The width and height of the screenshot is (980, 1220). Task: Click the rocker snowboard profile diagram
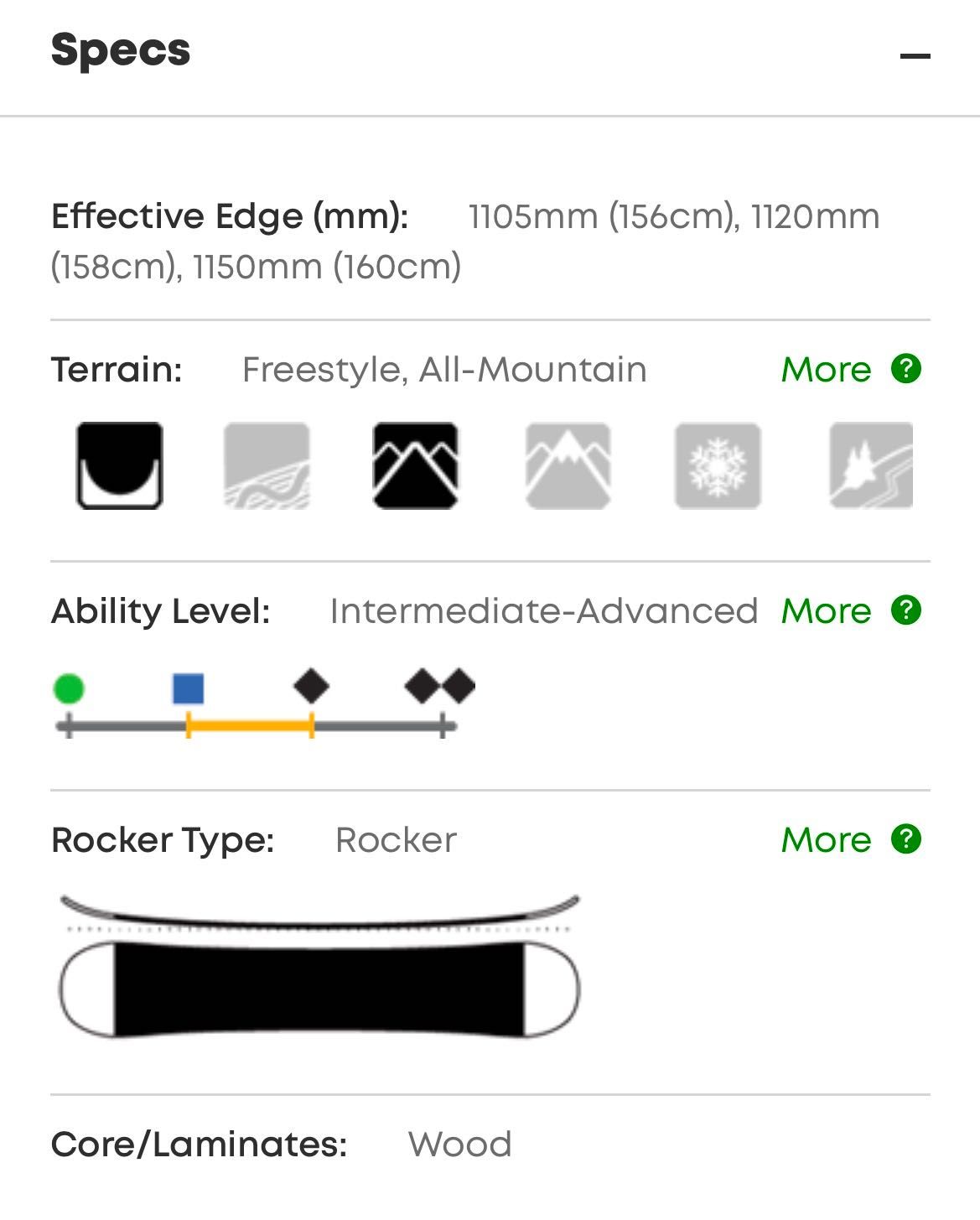tap(319, 966)
